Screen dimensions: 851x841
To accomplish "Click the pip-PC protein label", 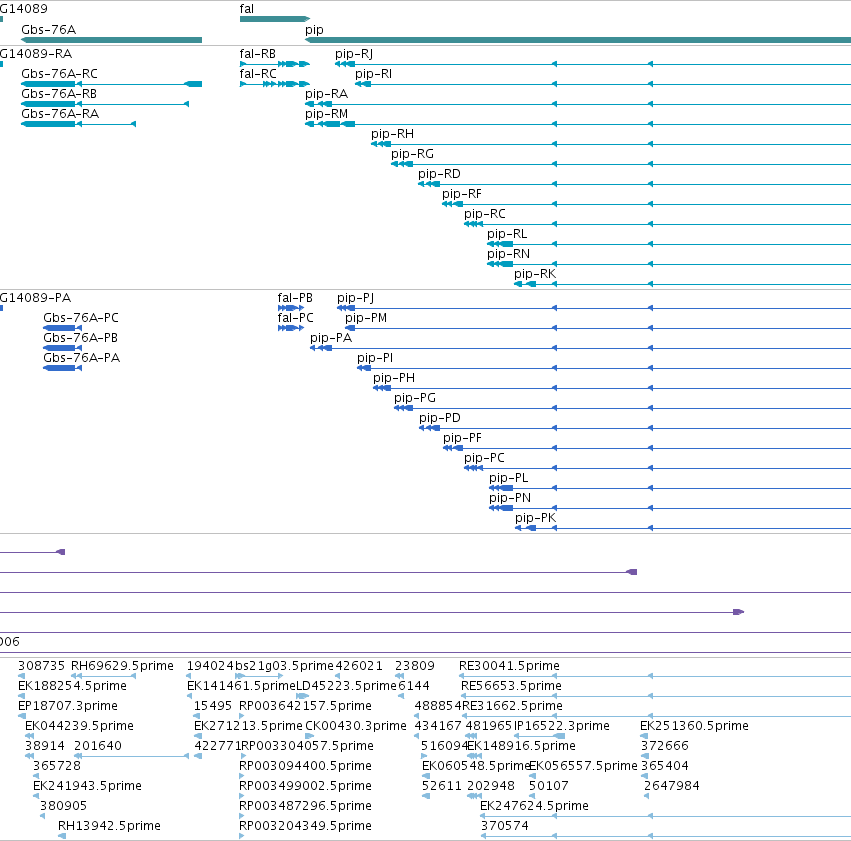I will 484,458.
